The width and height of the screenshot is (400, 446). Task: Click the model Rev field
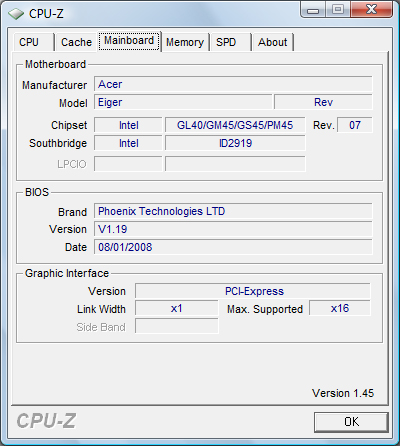pos(323,102)
